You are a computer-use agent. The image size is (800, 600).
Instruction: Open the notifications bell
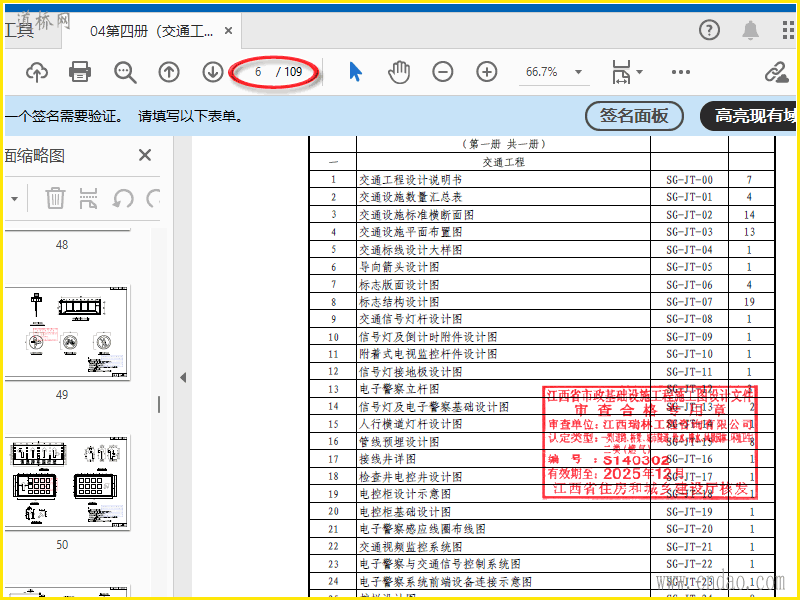[x=750, y=31]
